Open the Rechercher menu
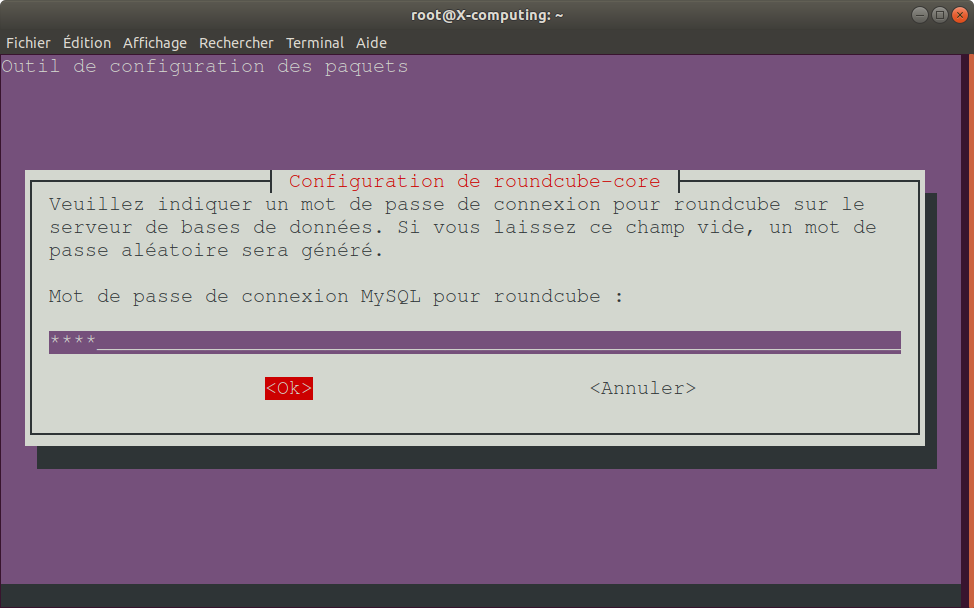The width and height of the screenshot is (974, 608). (236, 43)
